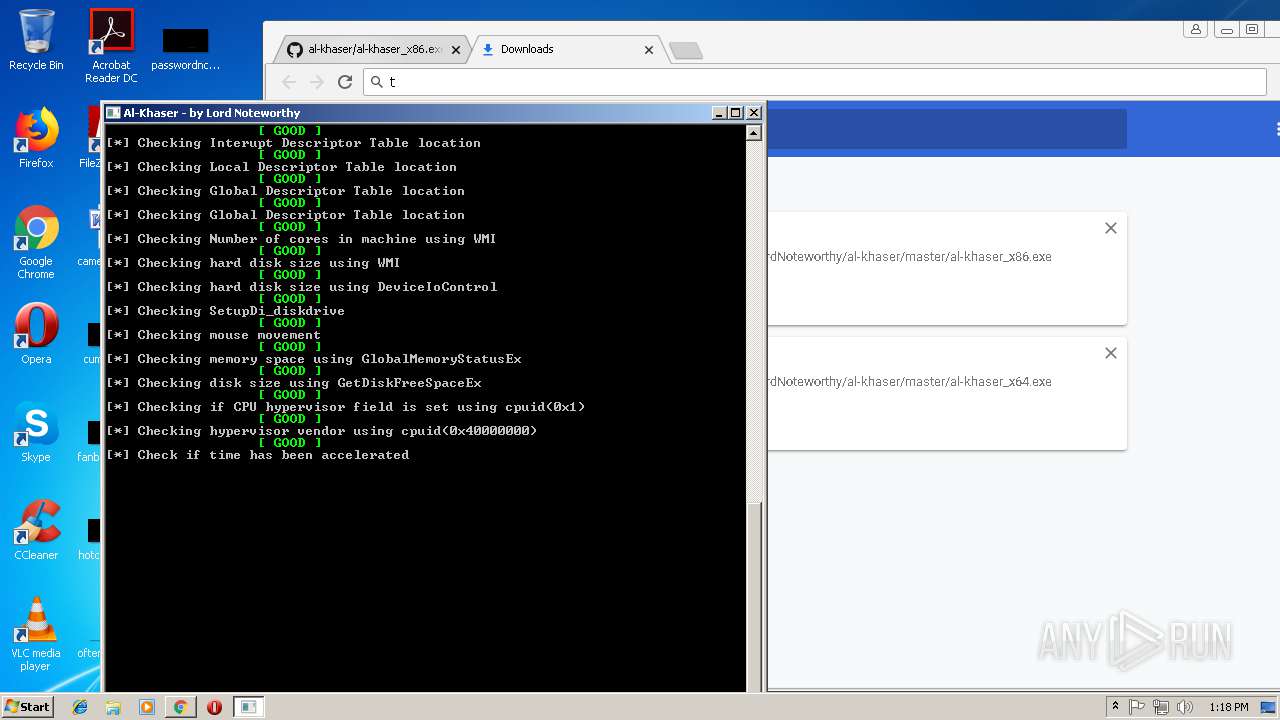Select the Downloads tab in Chrome
Screen dimensions: 1280x720
click(x=566, y=49)
